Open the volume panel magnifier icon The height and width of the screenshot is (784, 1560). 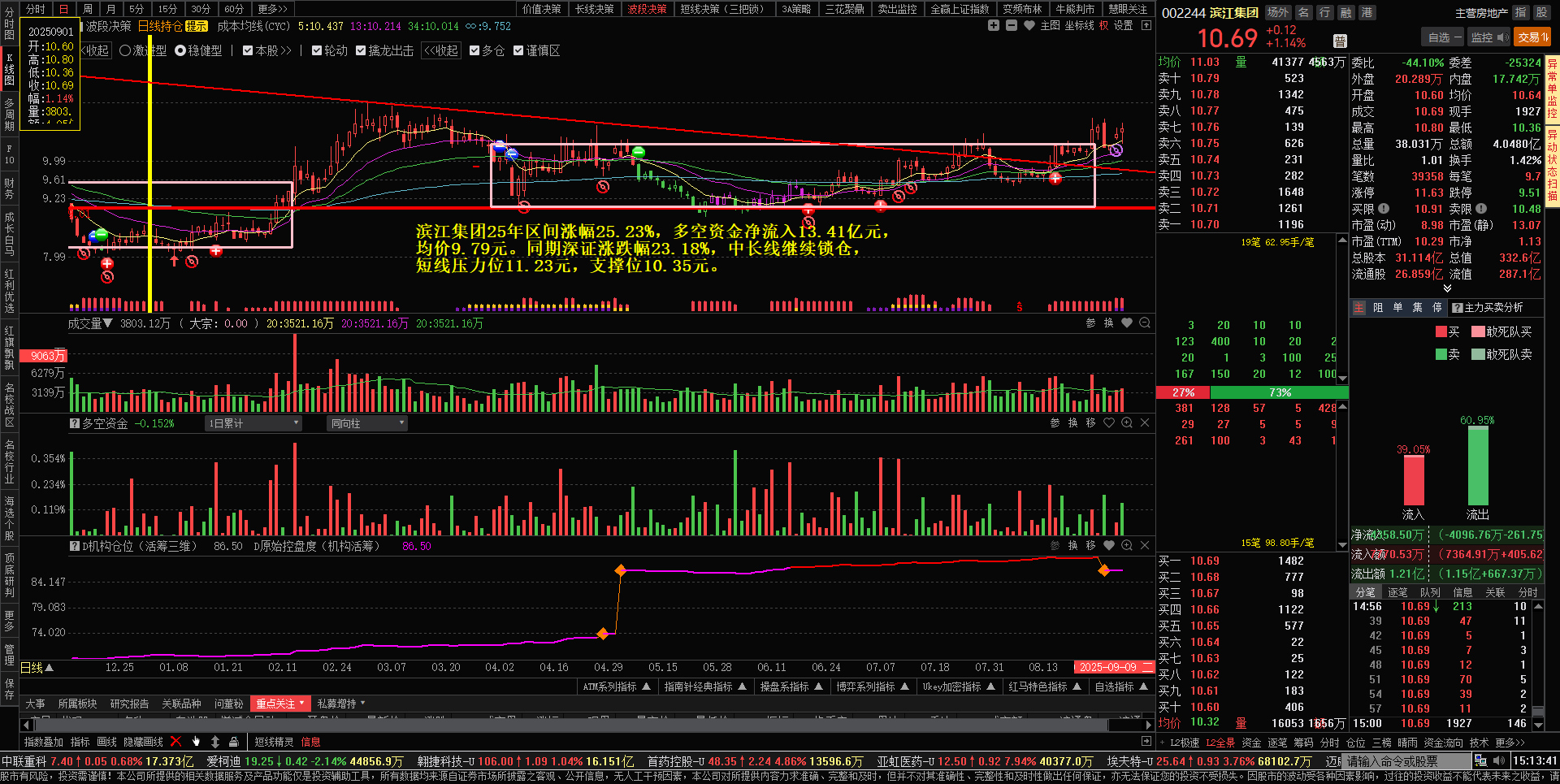click(1145, 323)
